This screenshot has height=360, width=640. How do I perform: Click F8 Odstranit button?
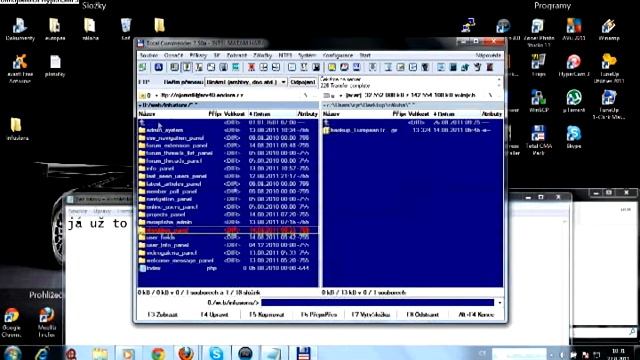click(x=422, y=315)
